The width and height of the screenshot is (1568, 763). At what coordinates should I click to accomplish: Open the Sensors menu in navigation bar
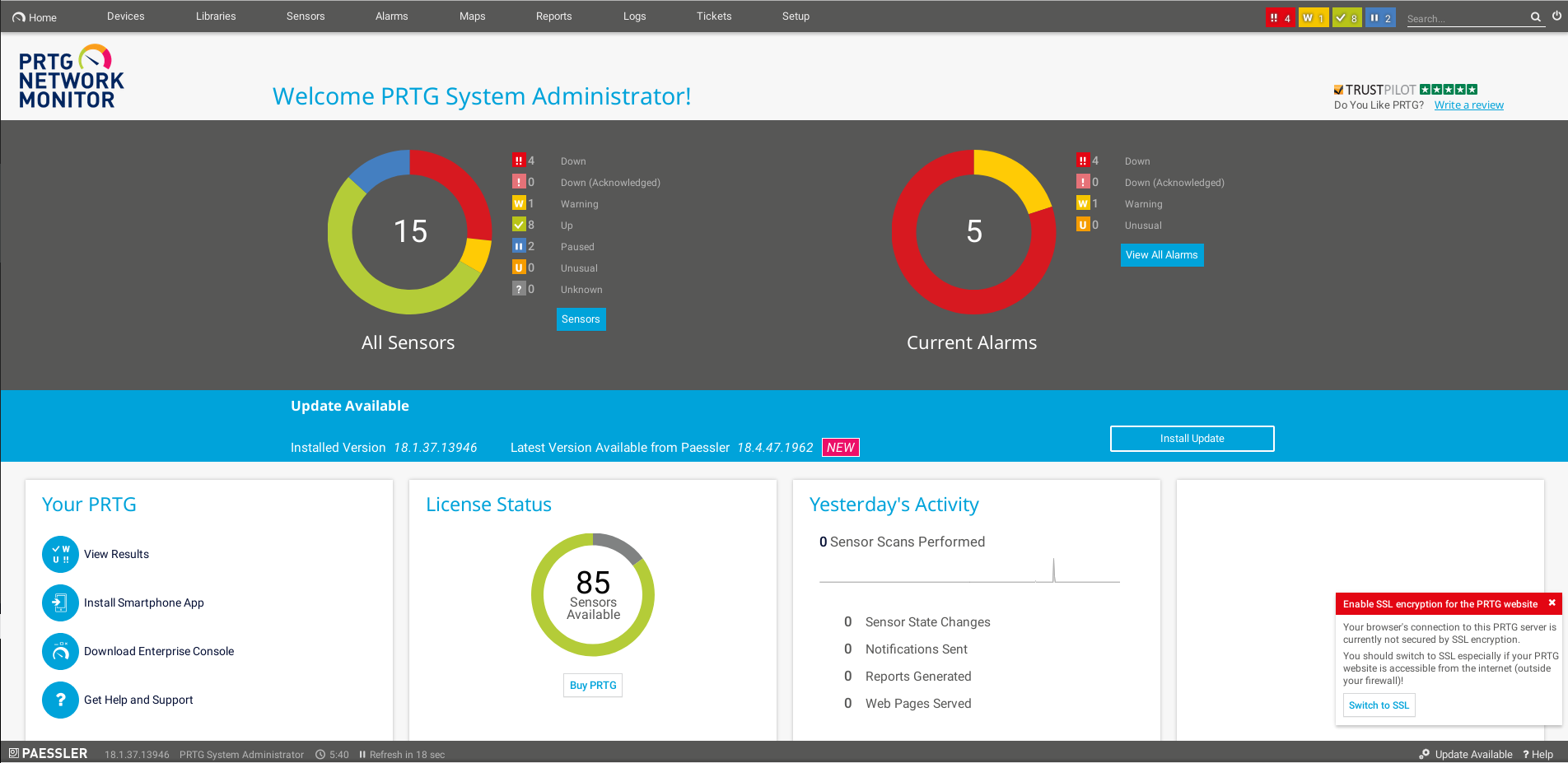pyautogui.click(x=306, y=16)
